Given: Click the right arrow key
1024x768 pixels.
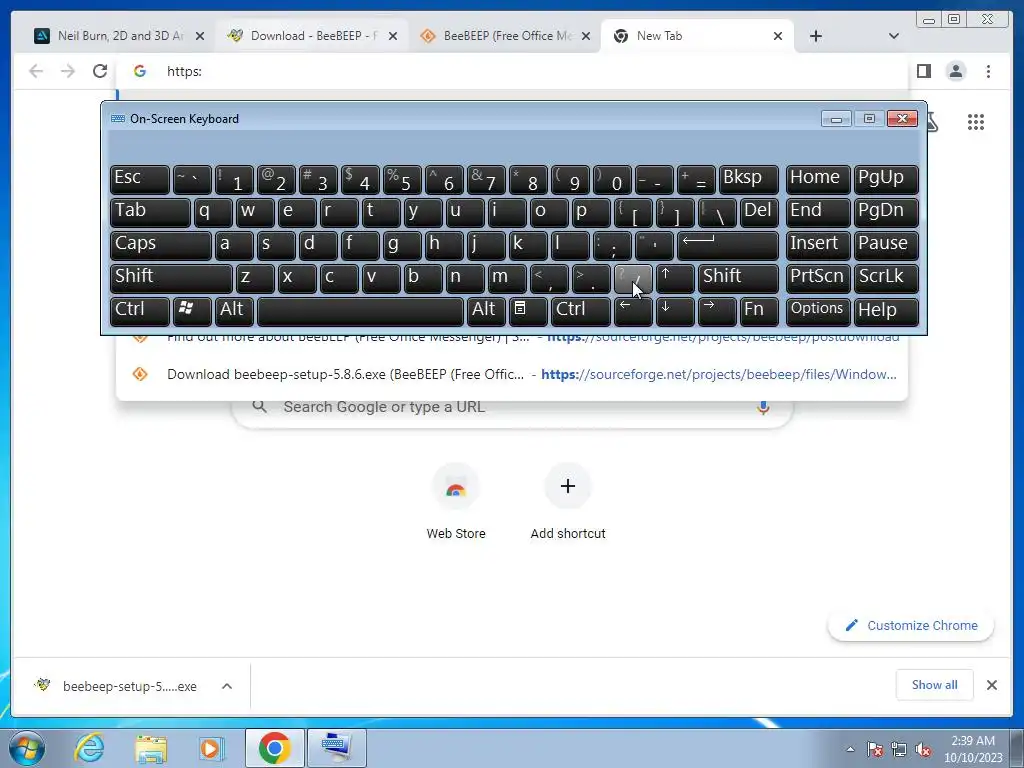Looking at the screenshot, I should tap(716, 312).
